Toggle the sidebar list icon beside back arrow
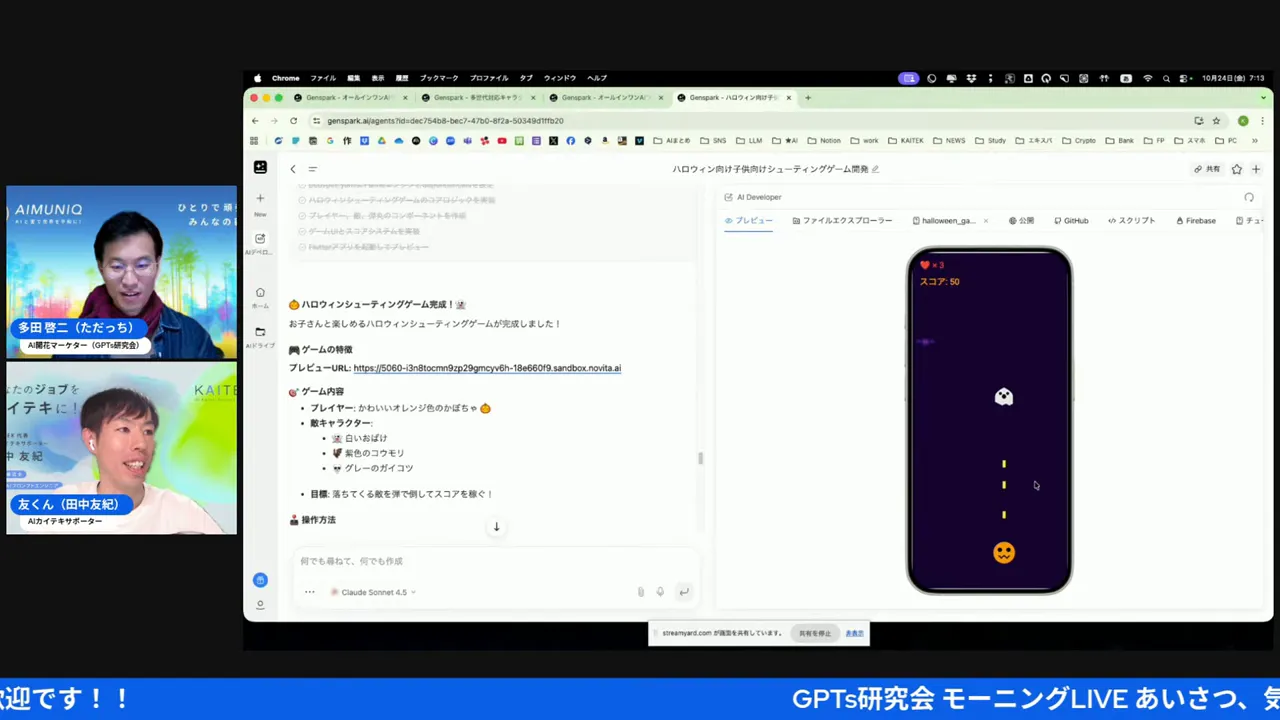This screenshot has height=720, width=1280. pos(312,169)
